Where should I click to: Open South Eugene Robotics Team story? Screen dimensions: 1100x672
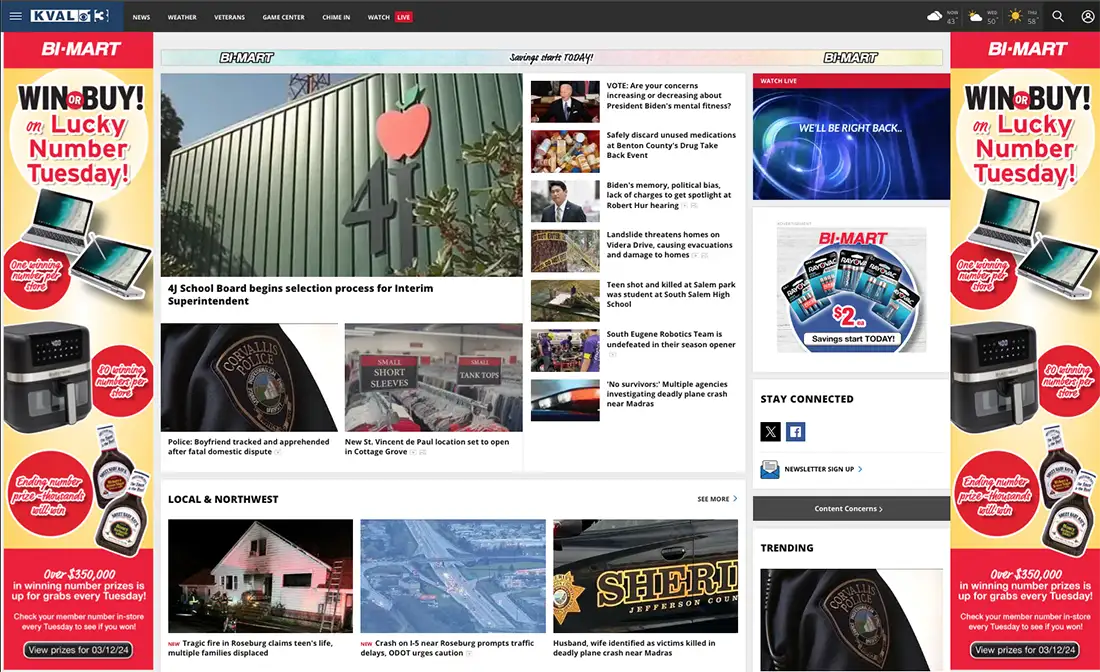click(671, 340)
